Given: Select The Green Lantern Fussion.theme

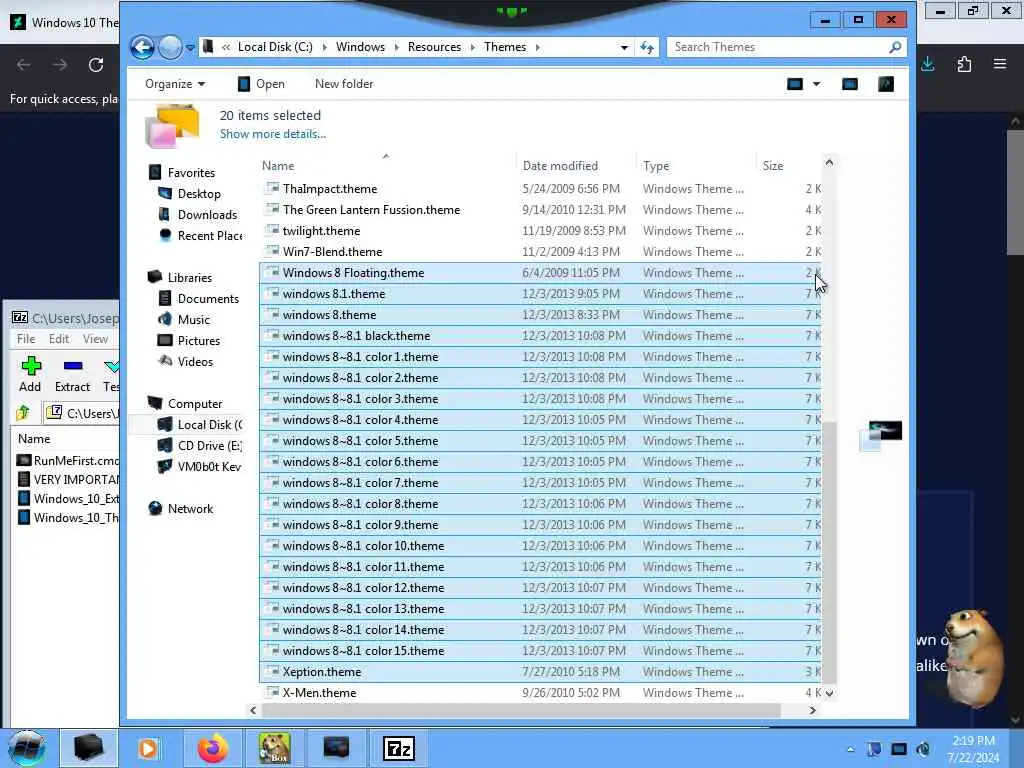Looking at the screenshot, I should pos(539,210).
